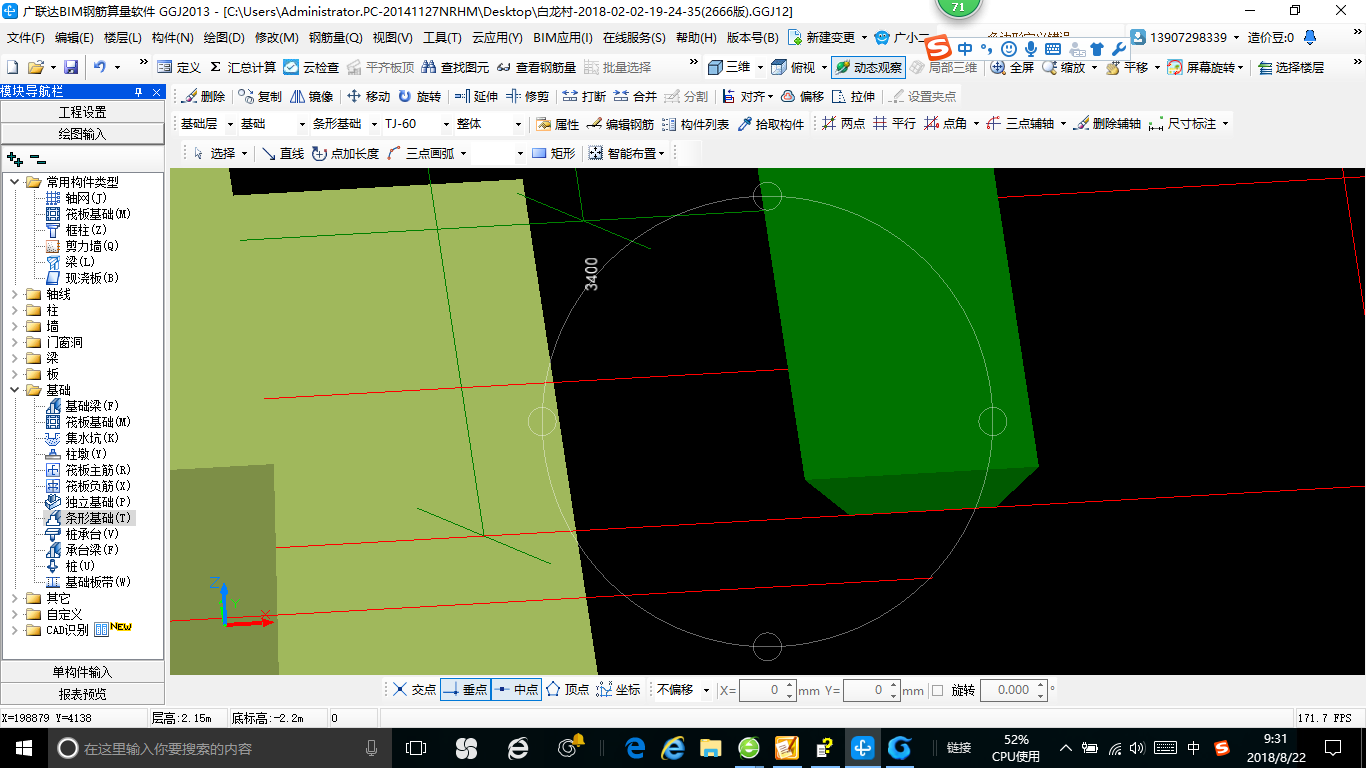Open Windows Start menu

coord(23,747)
